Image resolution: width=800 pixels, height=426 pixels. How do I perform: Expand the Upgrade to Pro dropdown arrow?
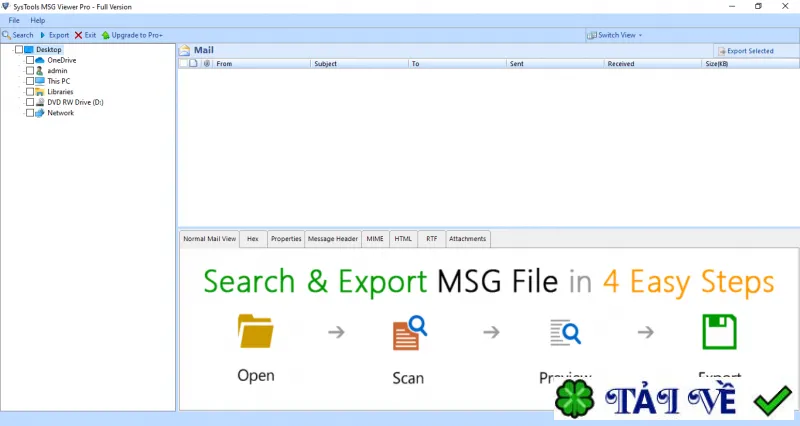161,36
